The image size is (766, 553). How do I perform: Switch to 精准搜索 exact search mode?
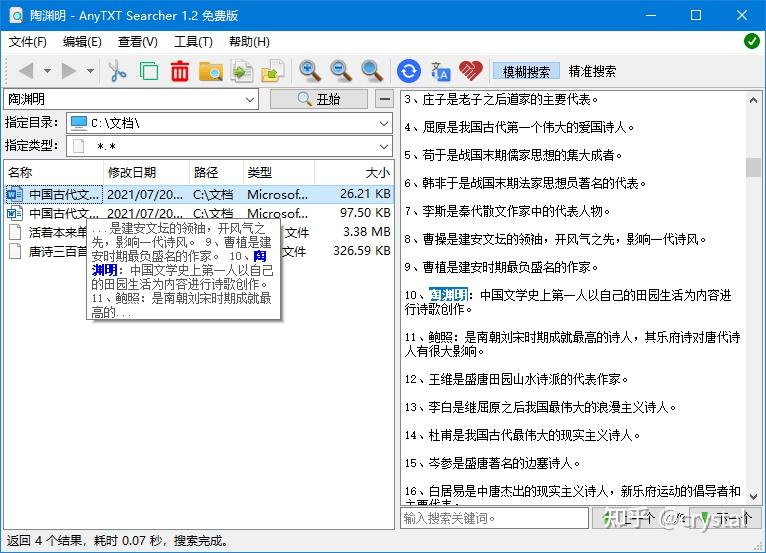click(592, 72)
